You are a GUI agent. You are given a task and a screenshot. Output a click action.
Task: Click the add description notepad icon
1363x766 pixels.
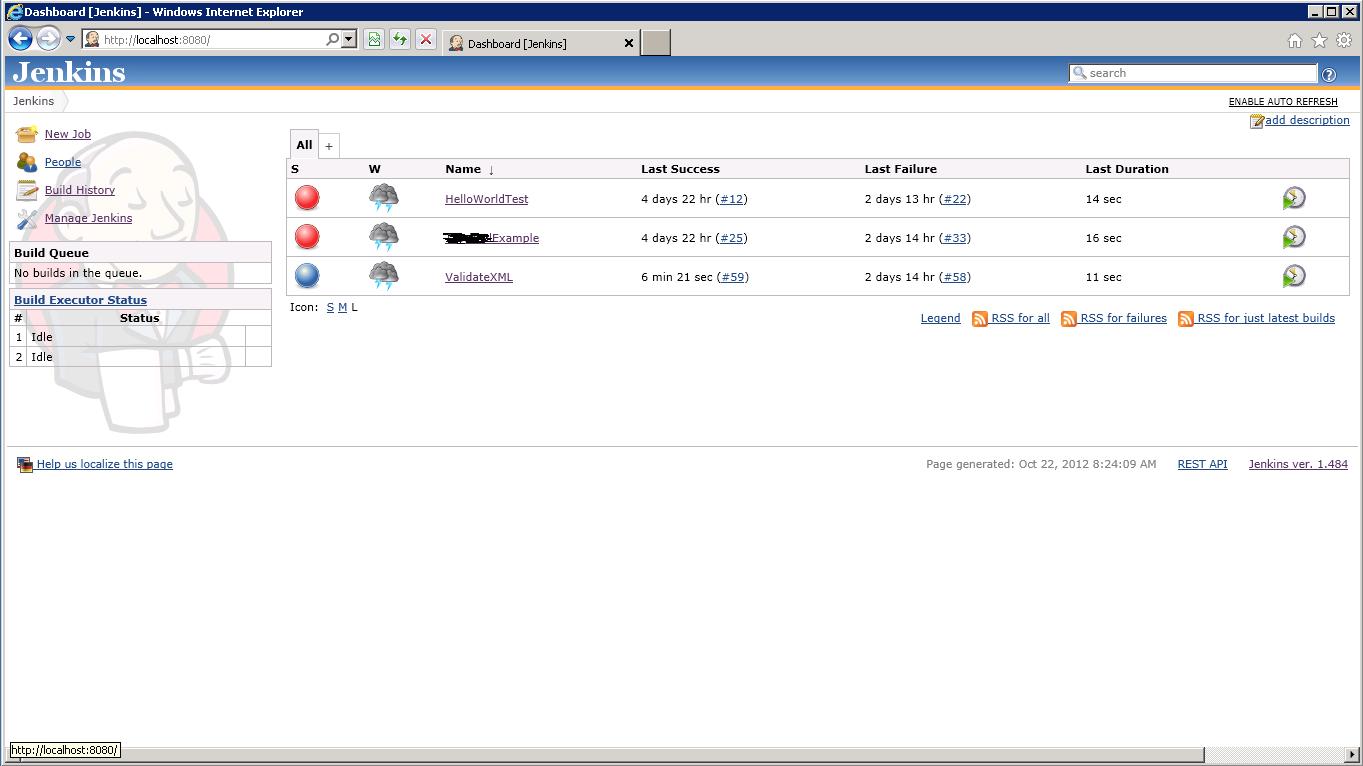pyautogui.click(x=1257, y=121)
